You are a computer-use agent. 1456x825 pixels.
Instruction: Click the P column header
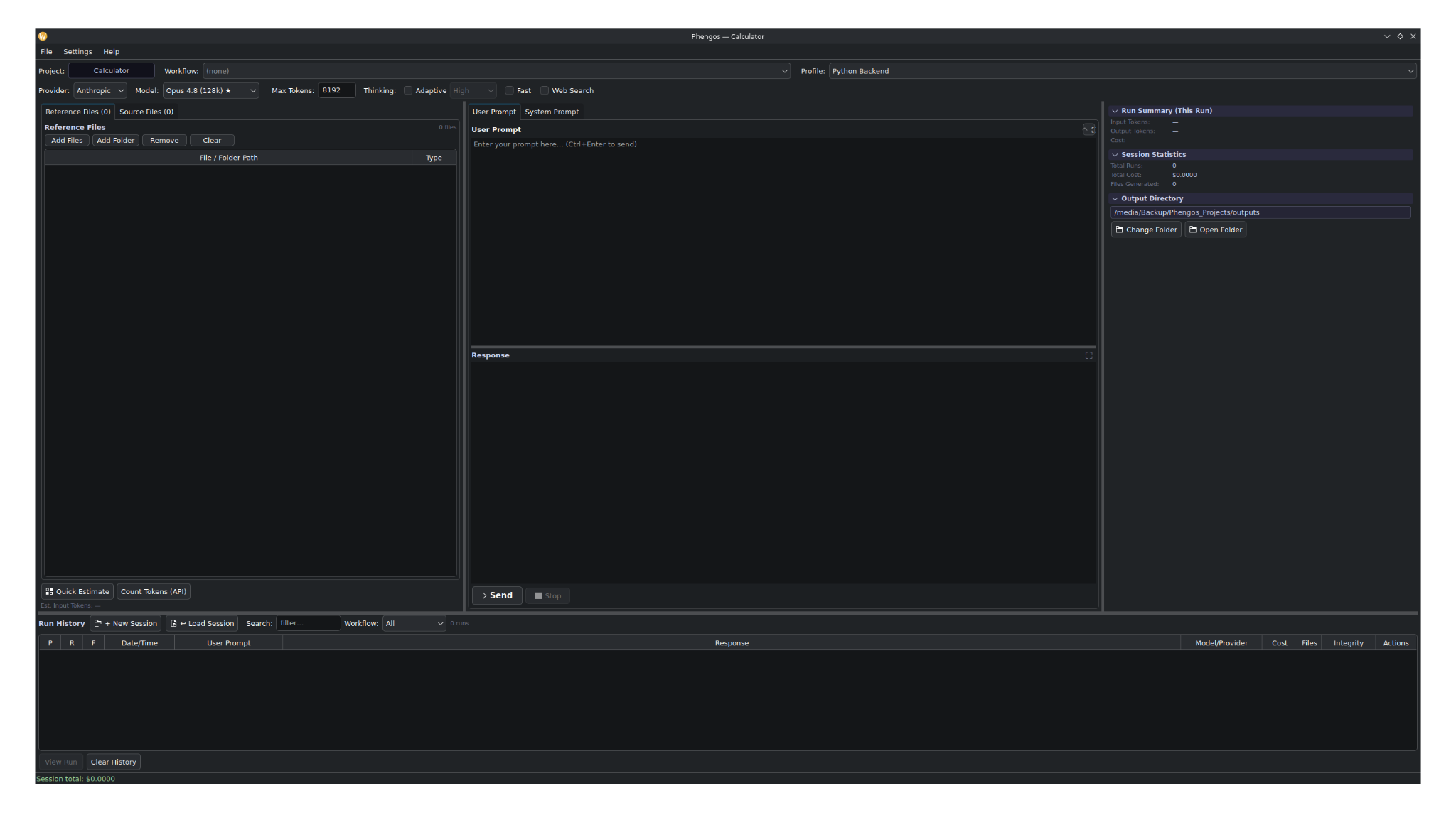[50, 643]
